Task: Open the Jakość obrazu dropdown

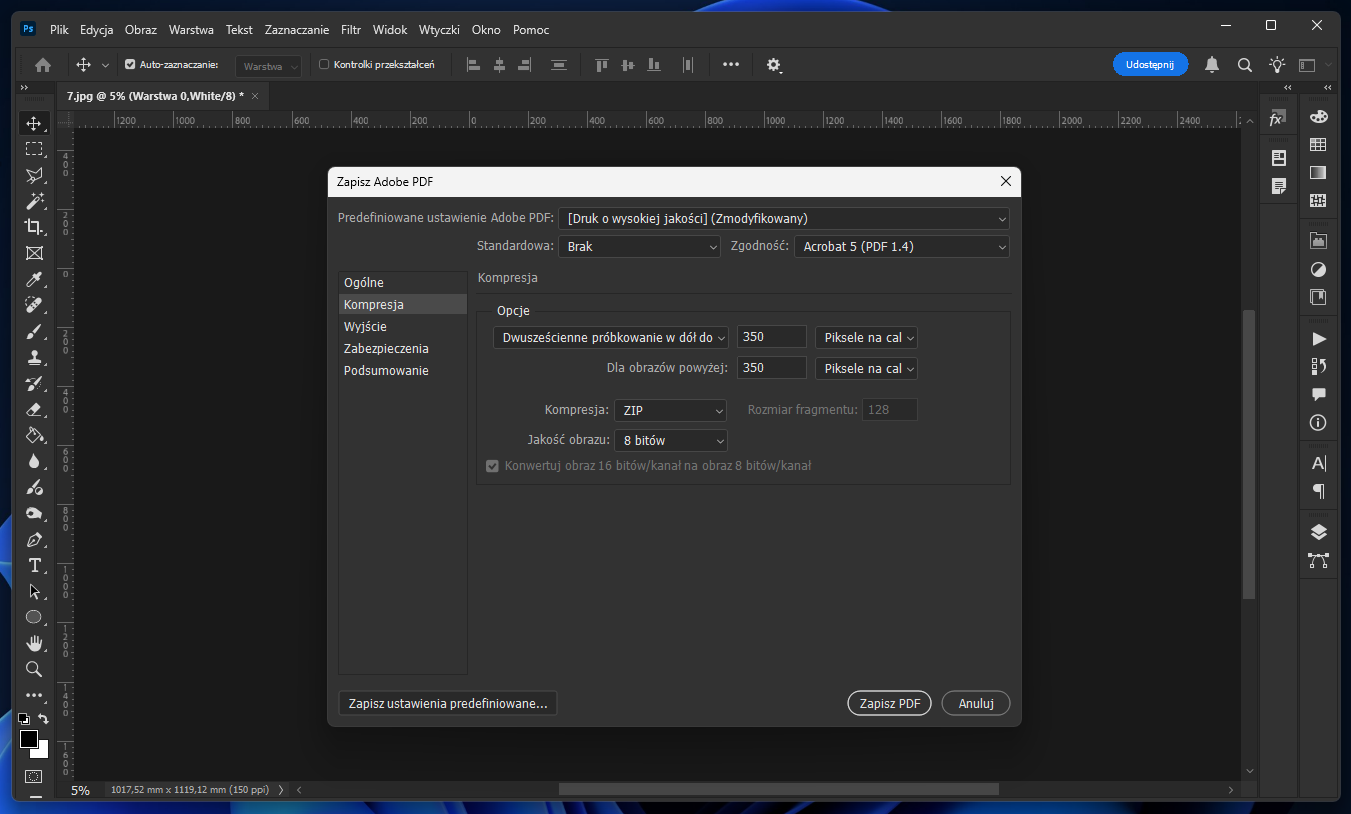Action: coord(670,440)
